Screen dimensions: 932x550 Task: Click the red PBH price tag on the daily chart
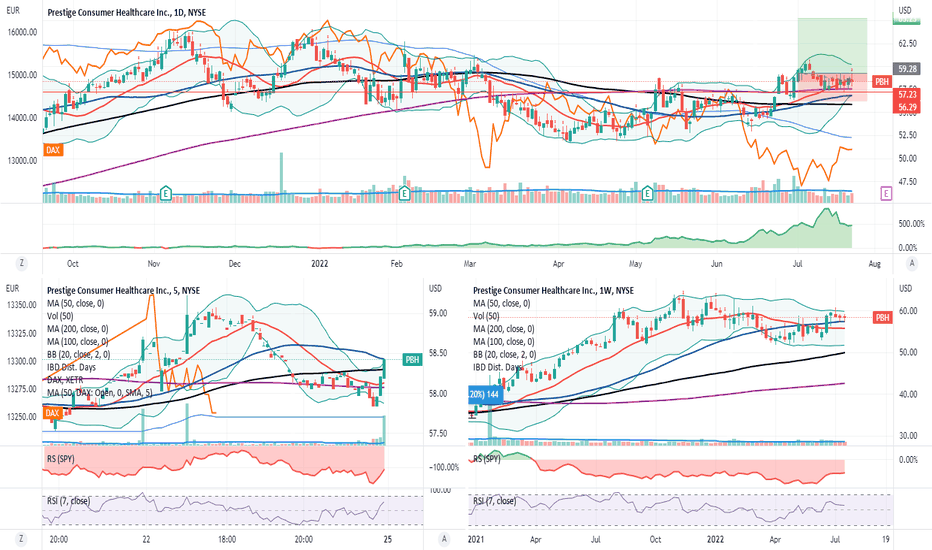[881, 81]
